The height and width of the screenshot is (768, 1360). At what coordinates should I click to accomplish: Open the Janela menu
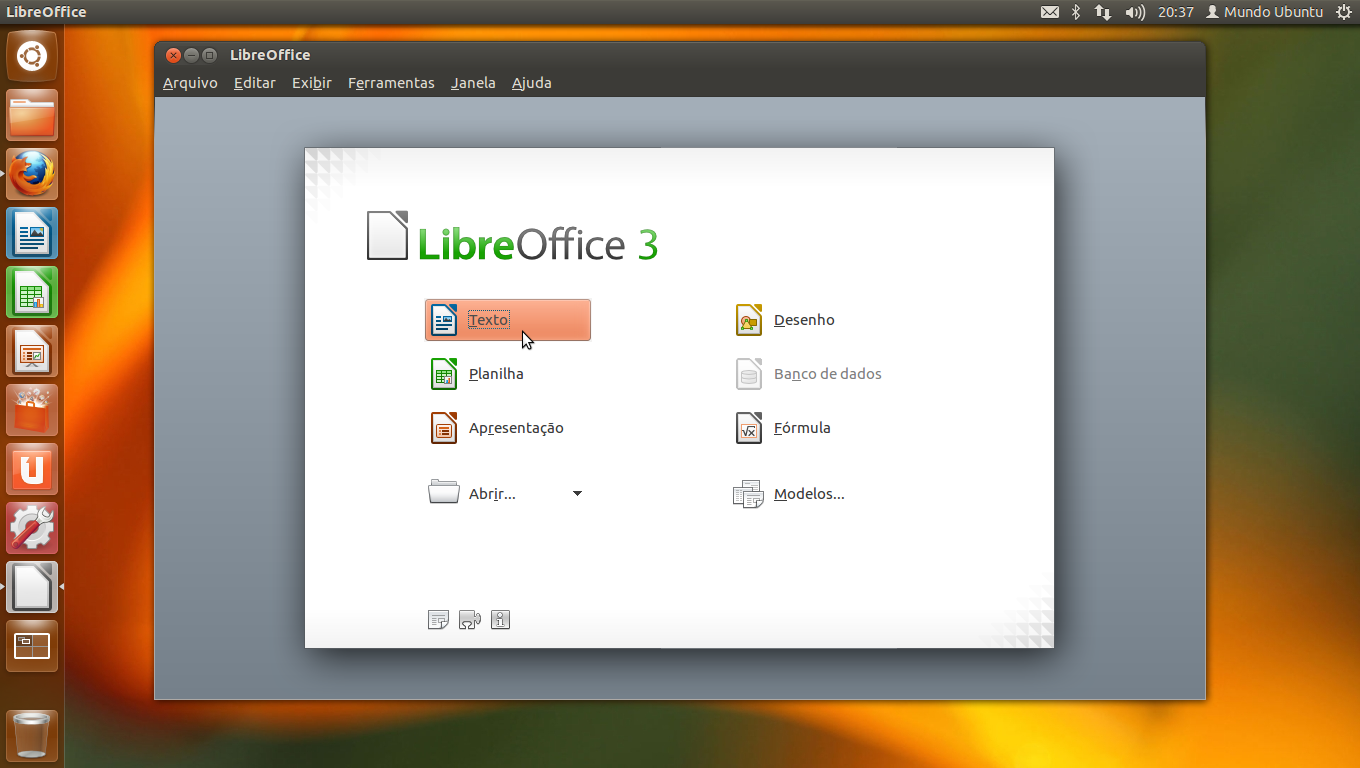pos(473,83)
